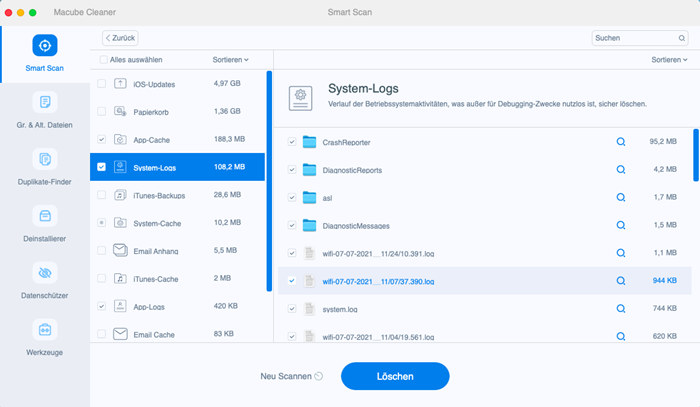
Task: Reveal CrashReporter with its magnifier icon
Action: coord(621,142)
